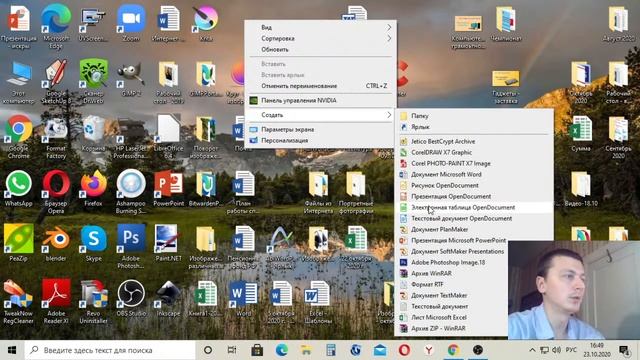The width and height of the screenshot is (640, 360).
Task: Open the PeaZip desktop icon
Action: coord(18,242)
